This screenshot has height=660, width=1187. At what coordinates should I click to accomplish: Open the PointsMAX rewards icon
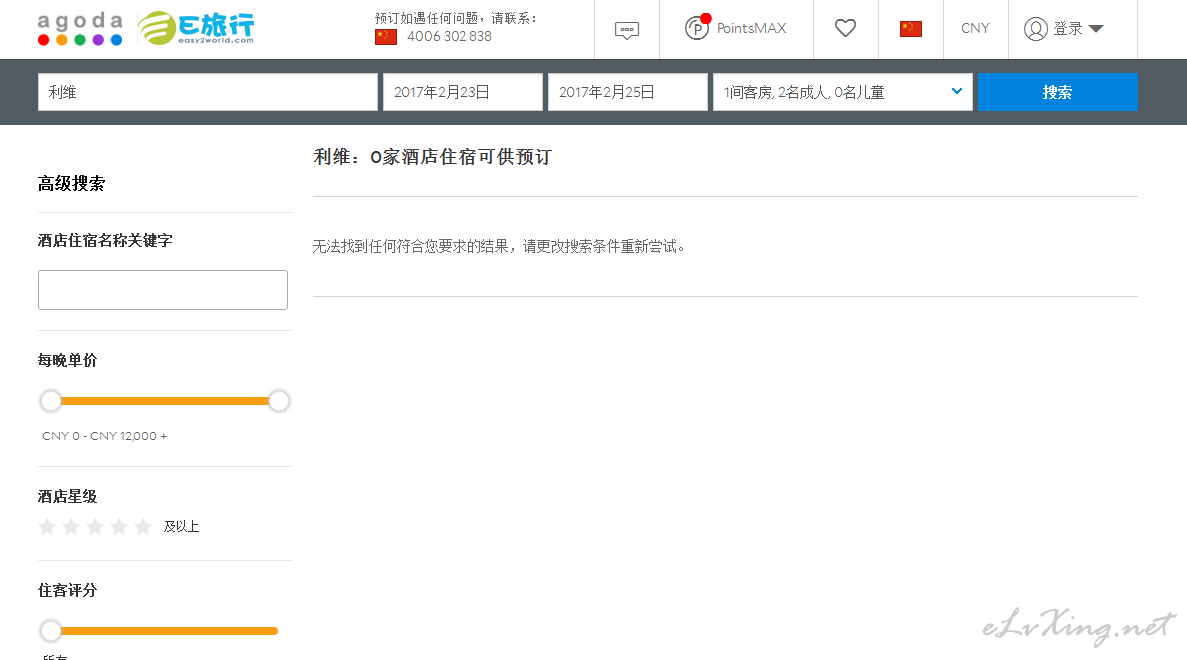click(x=697, y=28)
